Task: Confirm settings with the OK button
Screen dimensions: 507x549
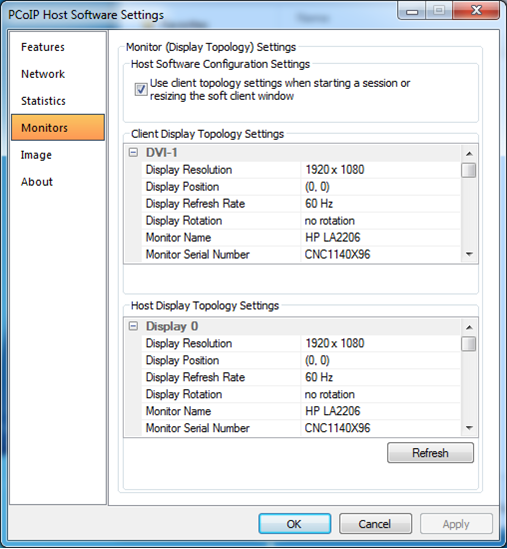Action: (x=294, y=524)
